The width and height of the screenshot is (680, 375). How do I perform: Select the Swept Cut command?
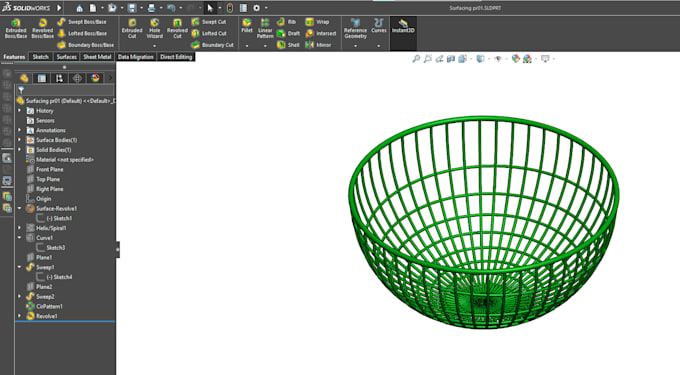[x=209, y=22]
